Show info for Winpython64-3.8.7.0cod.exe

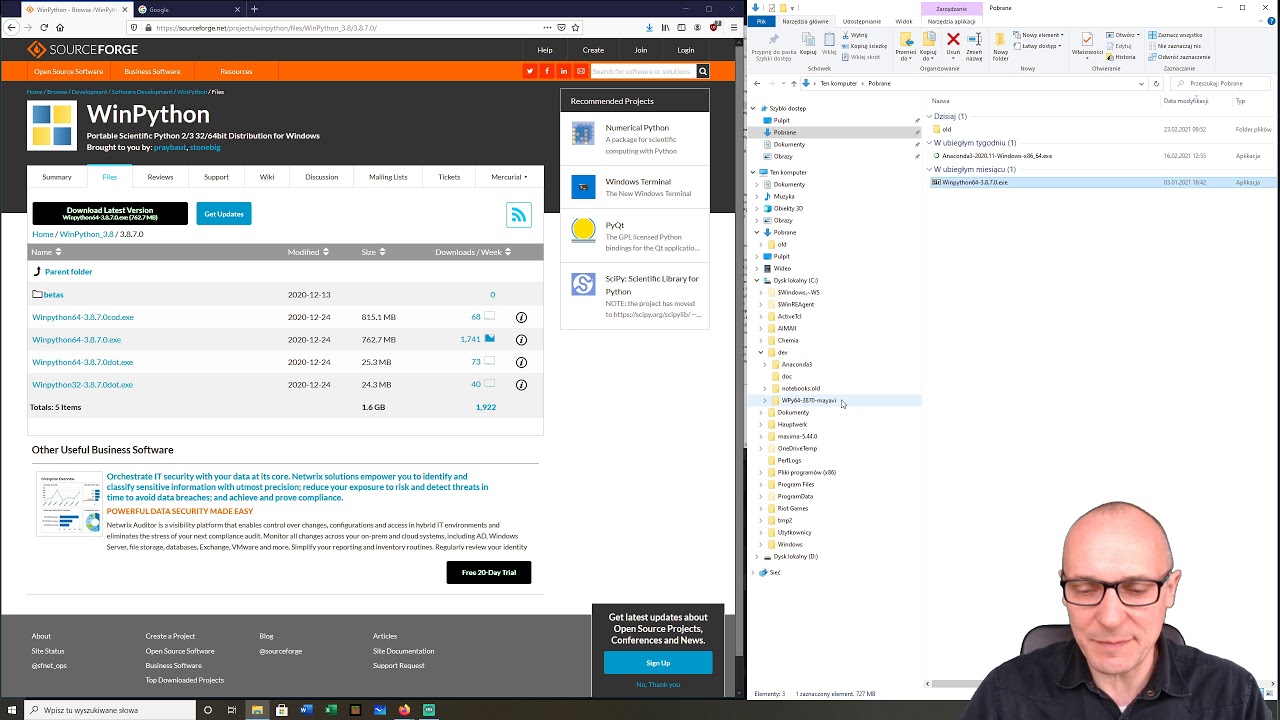point(521,317)
